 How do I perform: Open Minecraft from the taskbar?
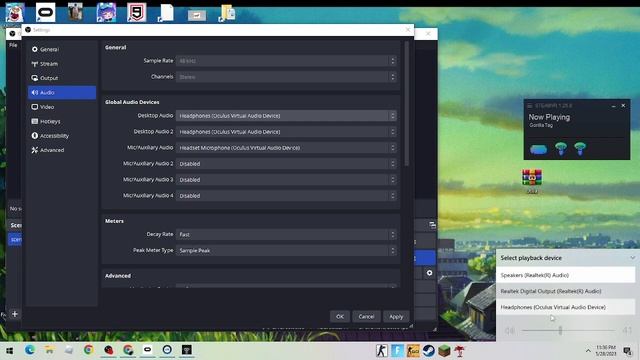[x=444, y=351]
